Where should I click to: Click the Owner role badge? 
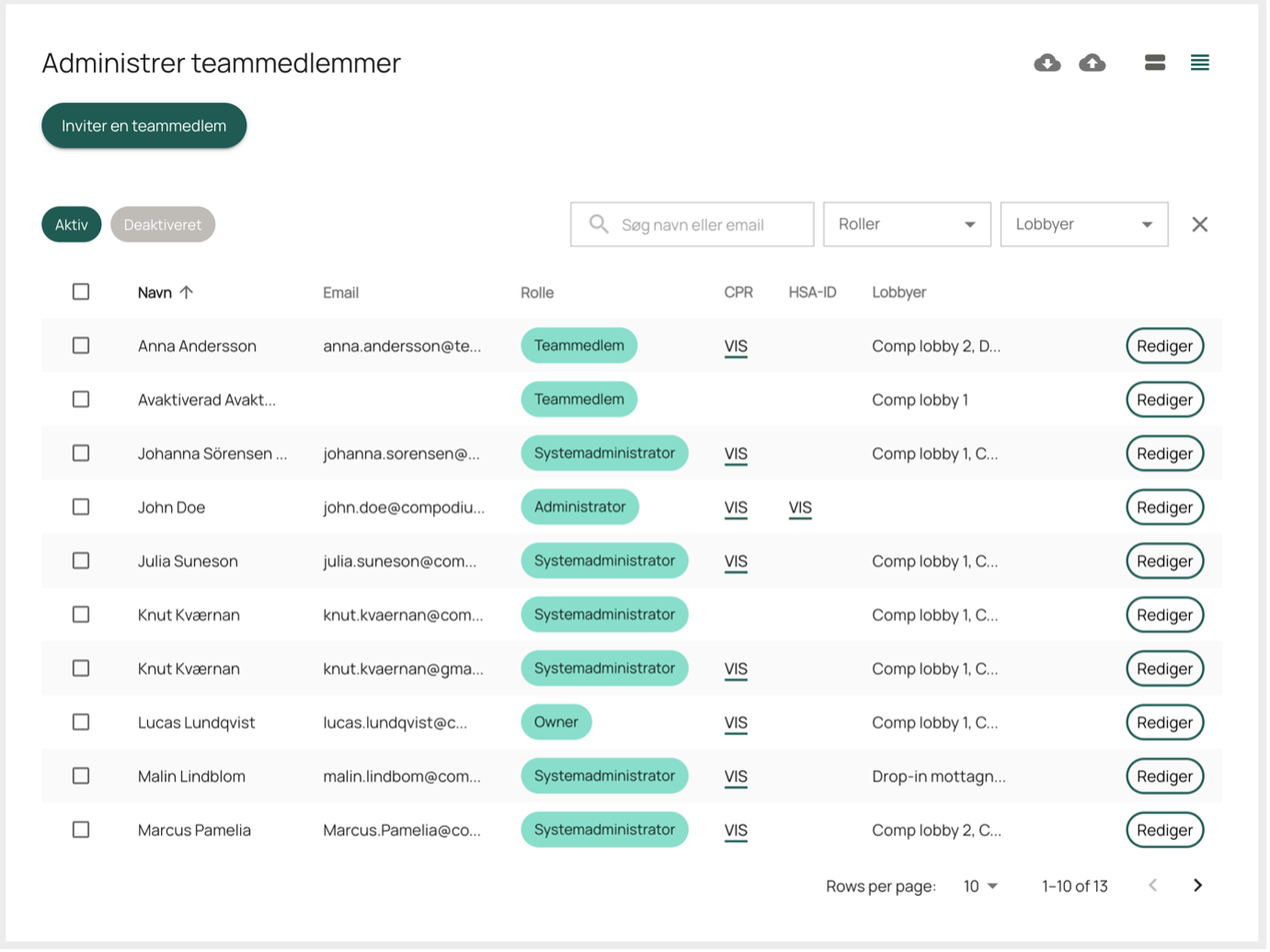click(x=556, y=722)
